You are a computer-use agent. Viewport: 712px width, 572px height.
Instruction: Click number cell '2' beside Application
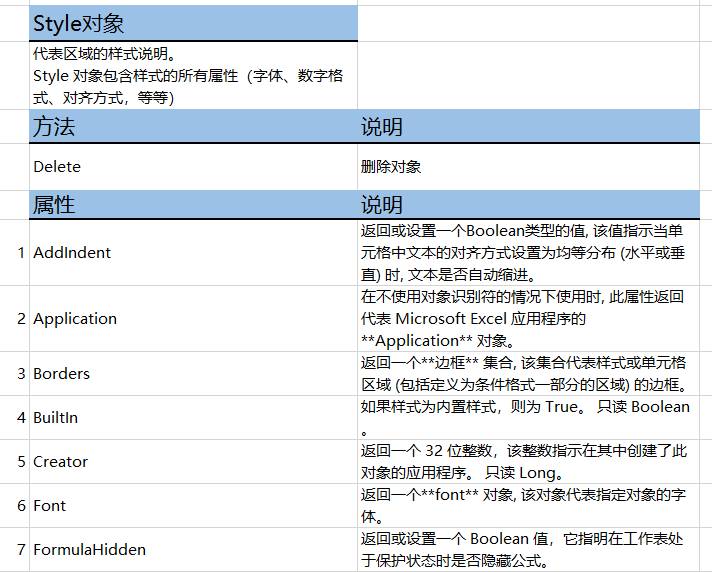(15, 318)
